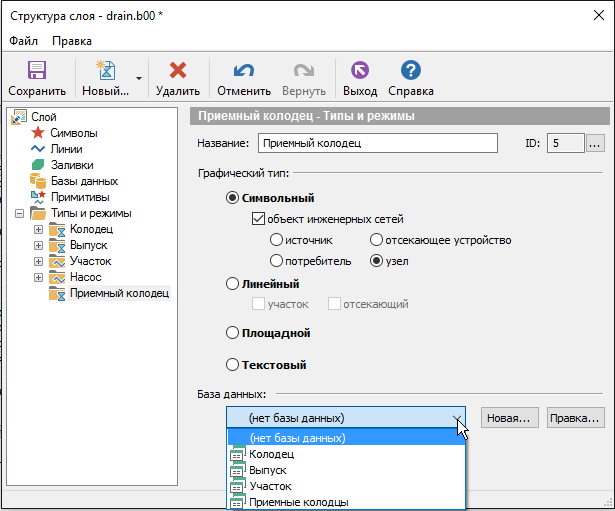The image size is (615, 511).
Task: Uncheck объект инженерных сетей checkbox
Action: point(258,219)
